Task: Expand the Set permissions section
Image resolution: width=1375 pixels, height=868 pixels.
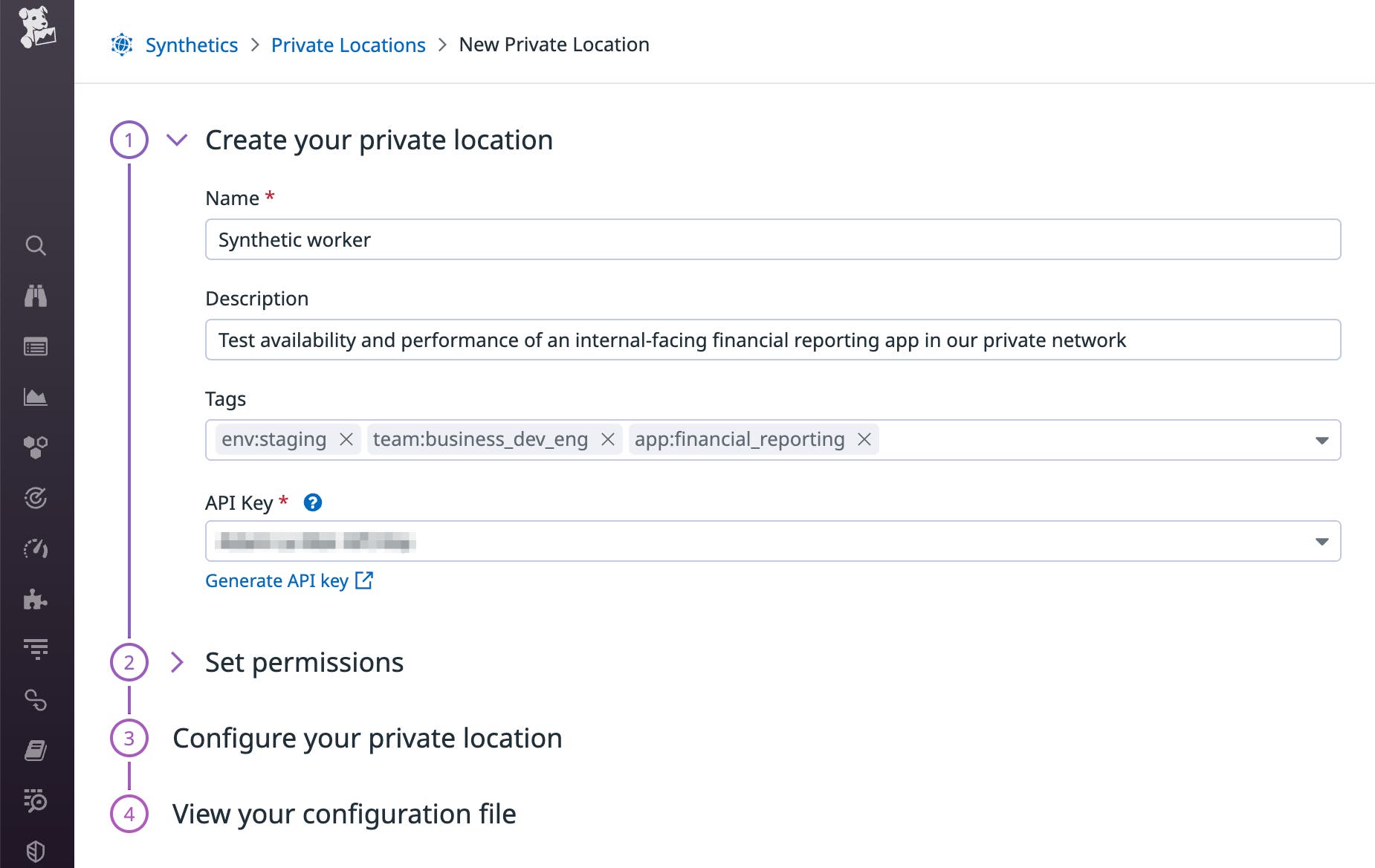Action: [x=178, y=662]
